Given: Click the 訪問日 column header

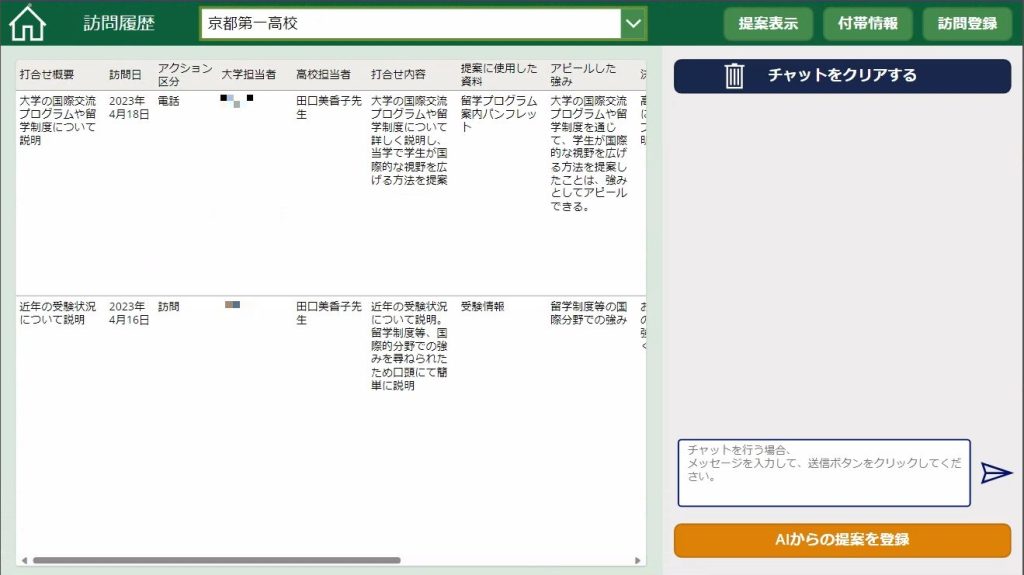Looking at the screenshot, I should click(x=126, y=75).
